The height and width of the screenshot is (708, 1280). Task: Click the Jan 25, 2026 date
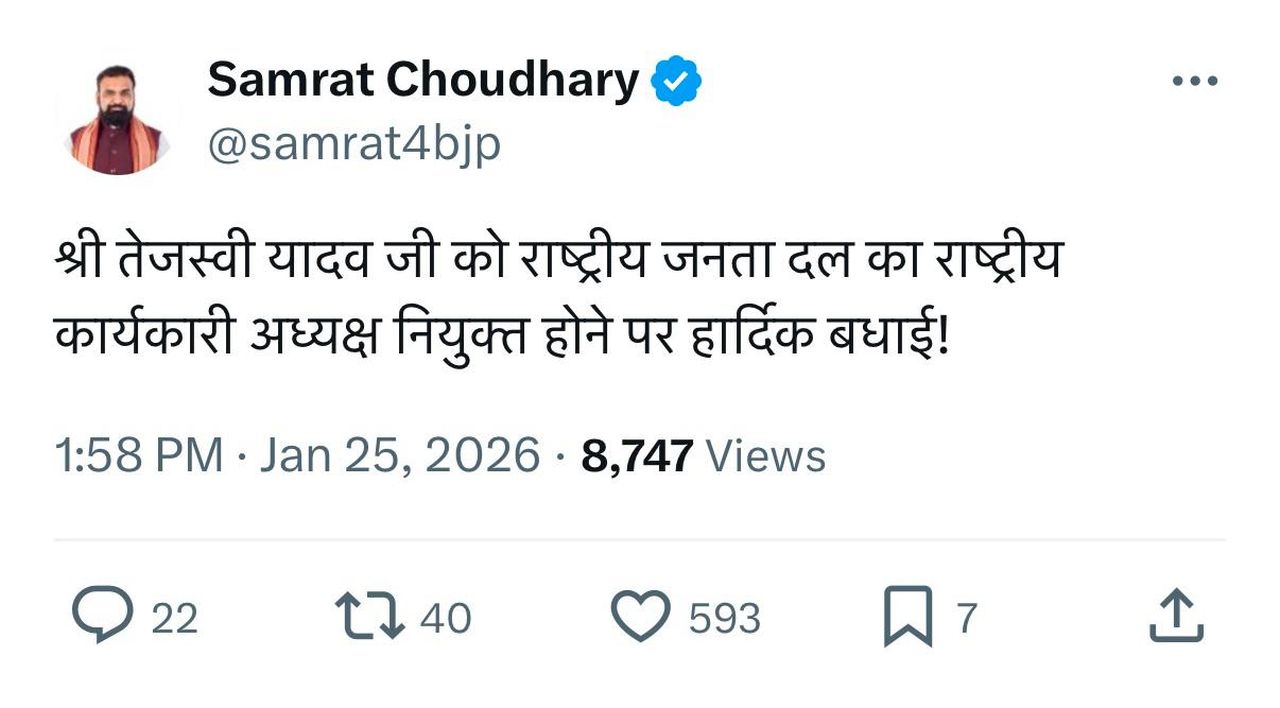click(x=400, y=457)
